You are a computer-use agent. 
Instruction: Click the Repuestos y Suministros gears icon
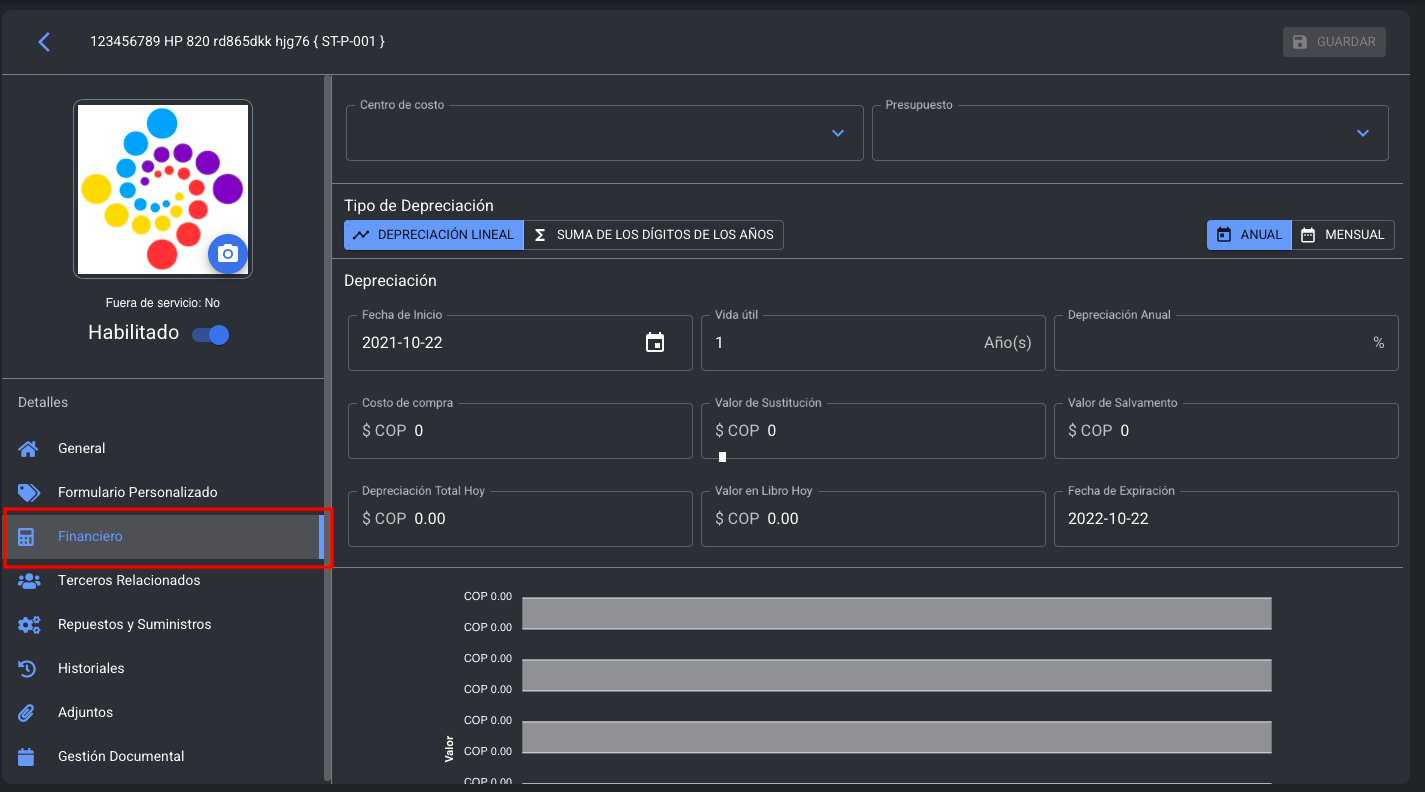coord(28,625)
